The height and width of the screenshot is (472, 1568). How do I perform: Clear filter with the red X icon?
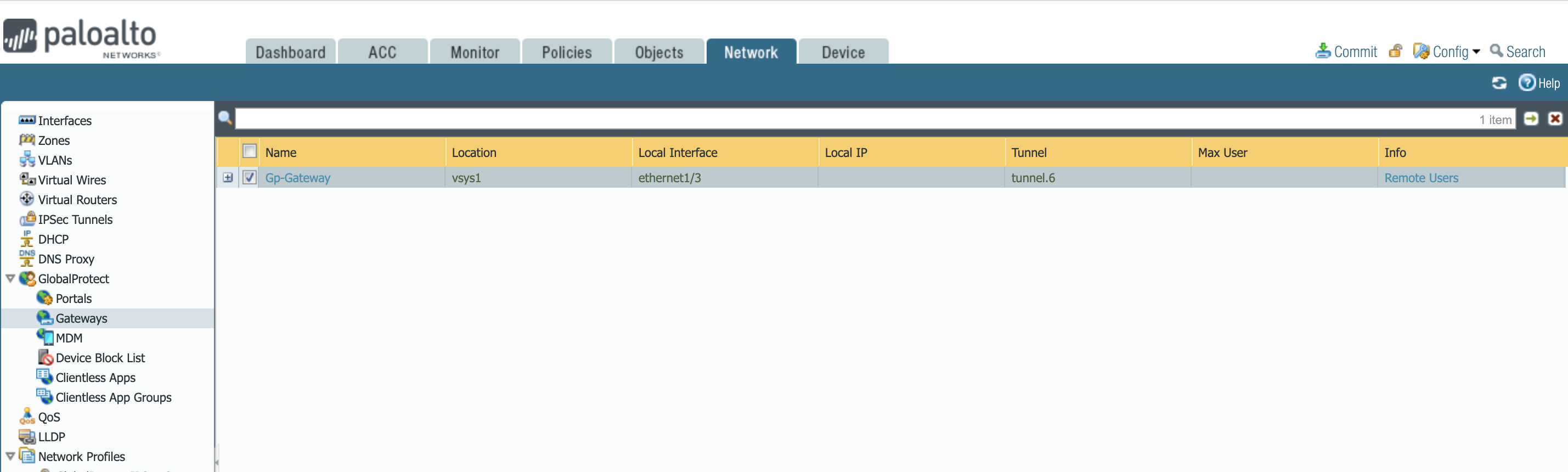(x=1555, y=119)
